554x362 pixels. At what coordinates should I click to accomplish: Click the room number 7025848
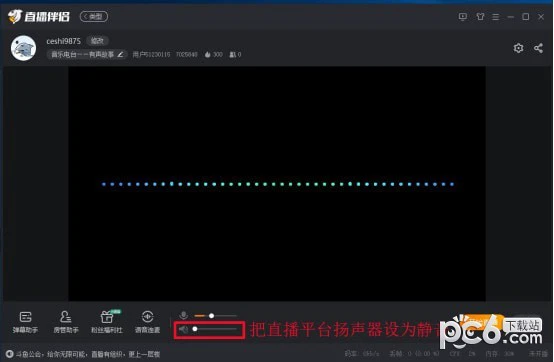pos(187,54)
